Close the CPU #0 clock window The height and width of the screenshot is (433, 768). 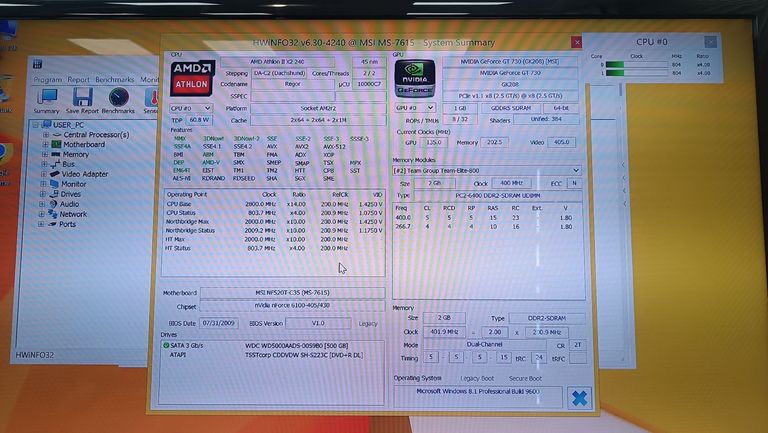pyautogui.click(x=710, y=42)
